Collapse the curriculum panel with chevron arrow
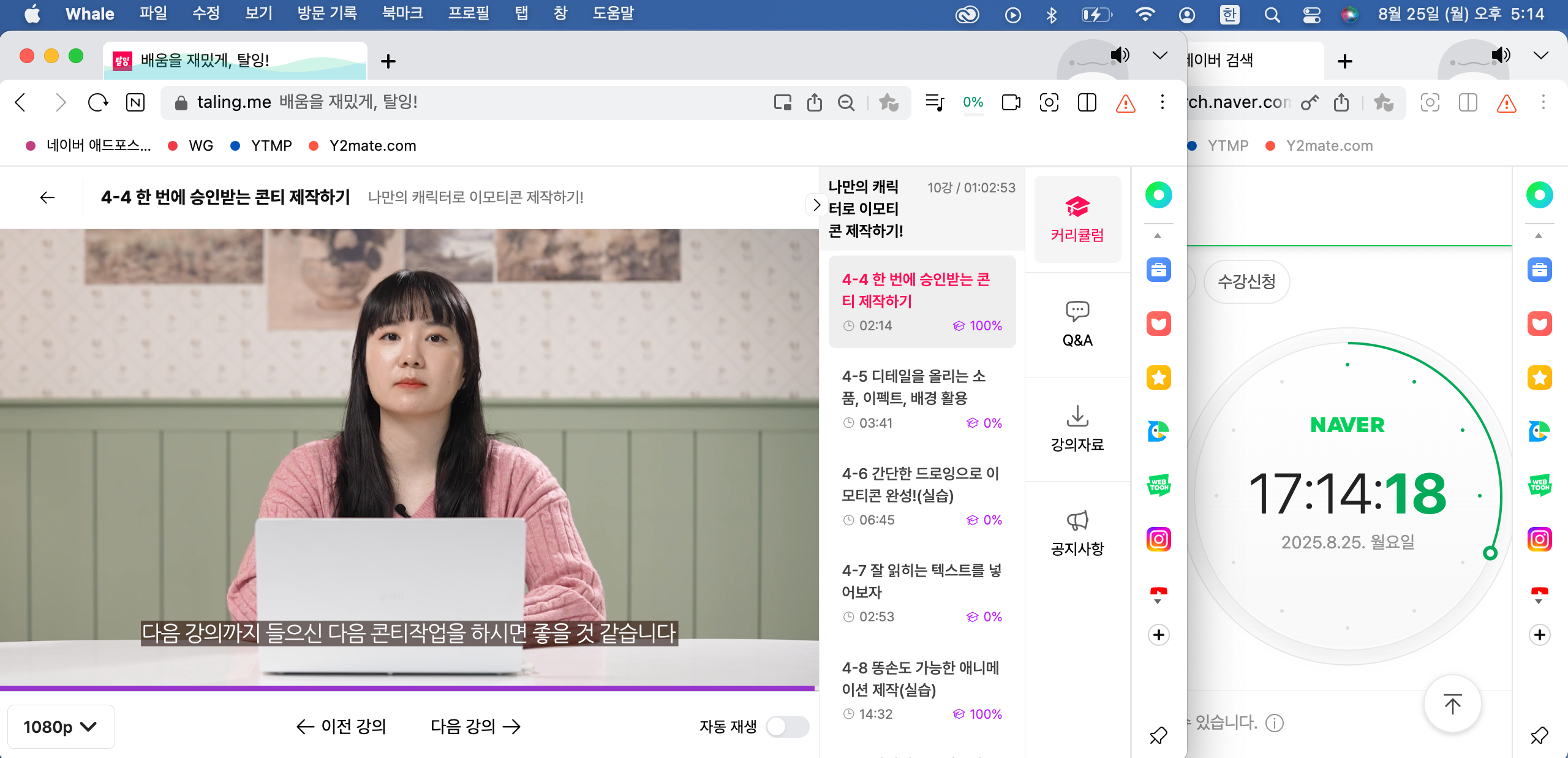The height and width of the screenshot is (758, 1568). pyautogui.click(x=816, y=205)
